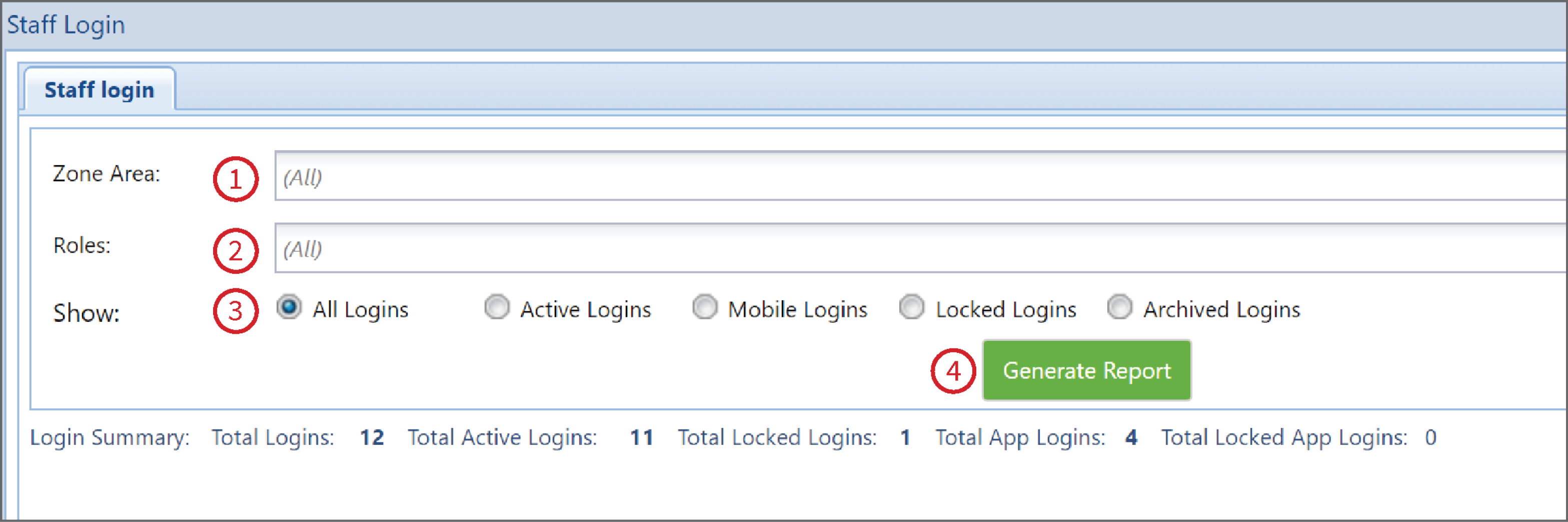Click the Total Active Logins value 11
Screen dimensions: 1568x522
coord(642,437)
